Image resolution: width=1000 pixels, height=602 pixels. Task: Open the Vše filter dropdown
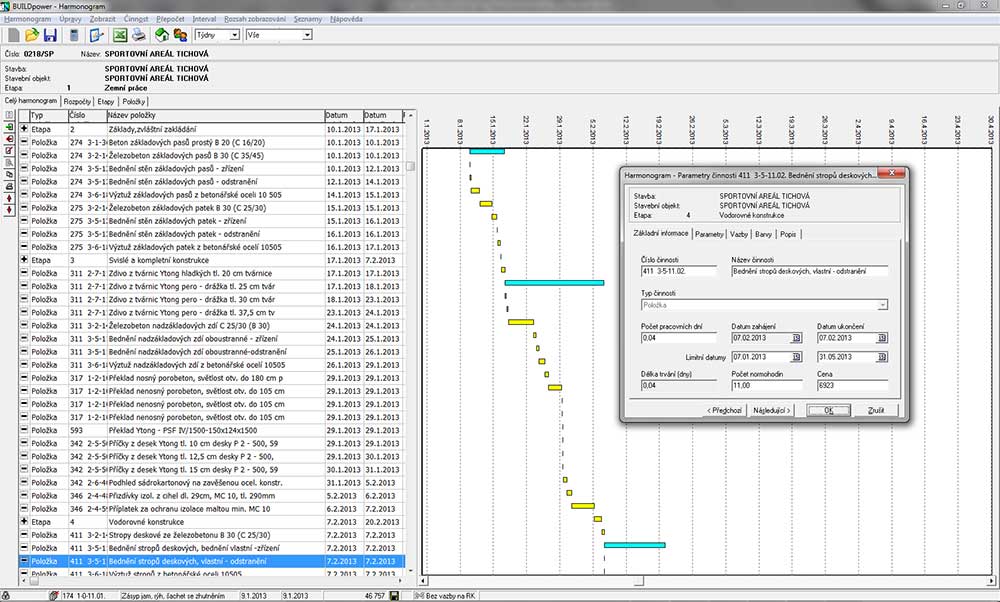point(307,35)
